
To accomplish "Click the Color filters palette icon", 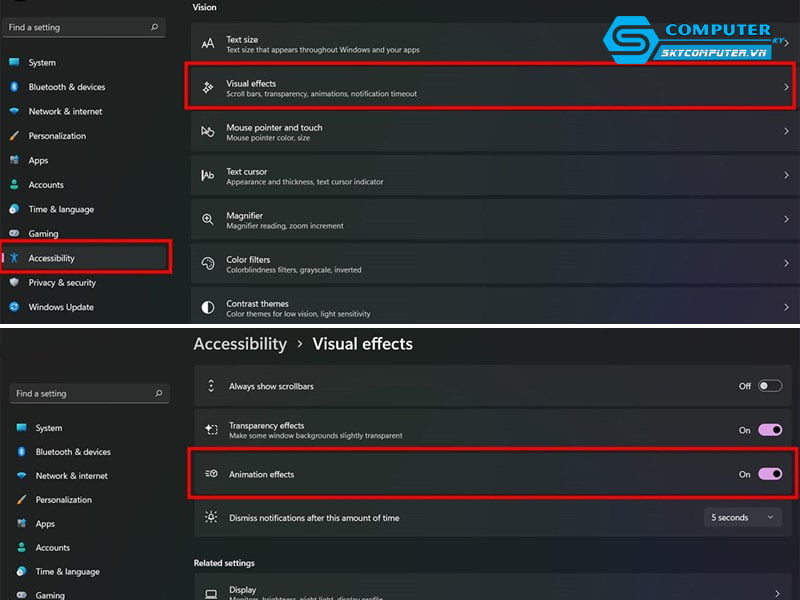I will point(208,264).
